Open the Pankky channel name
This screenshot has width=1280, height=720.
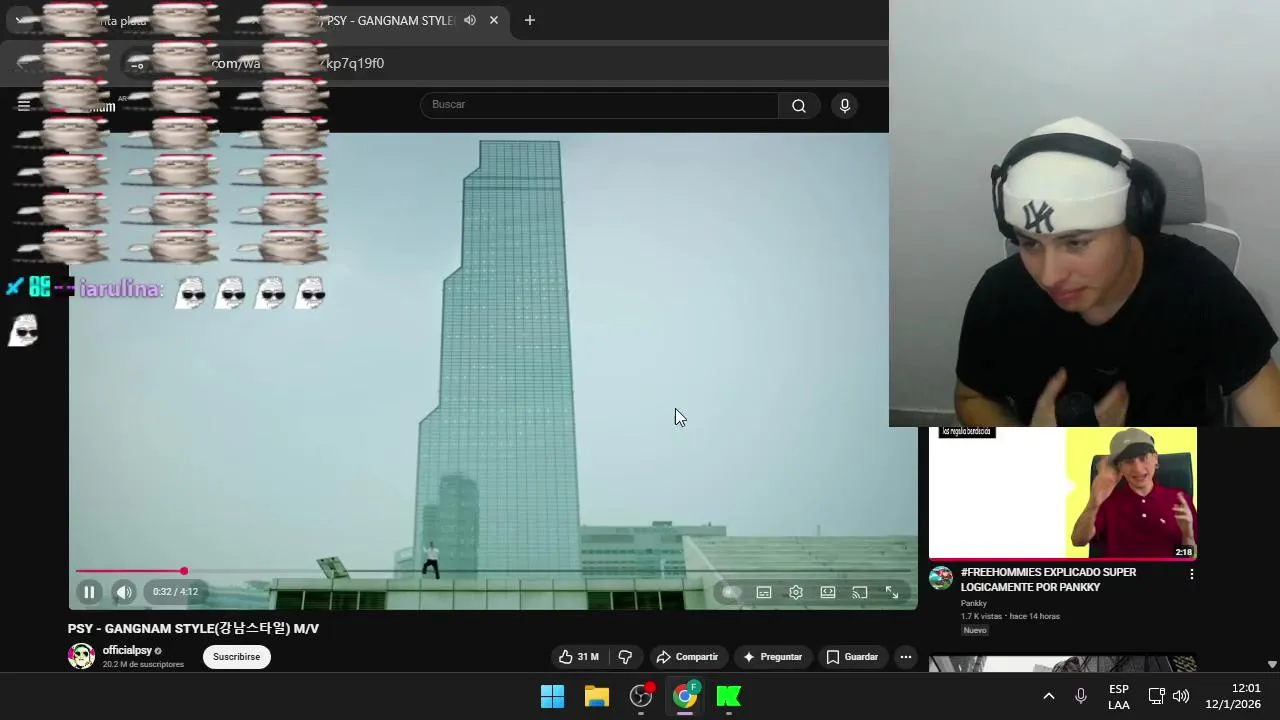point(974,603)
